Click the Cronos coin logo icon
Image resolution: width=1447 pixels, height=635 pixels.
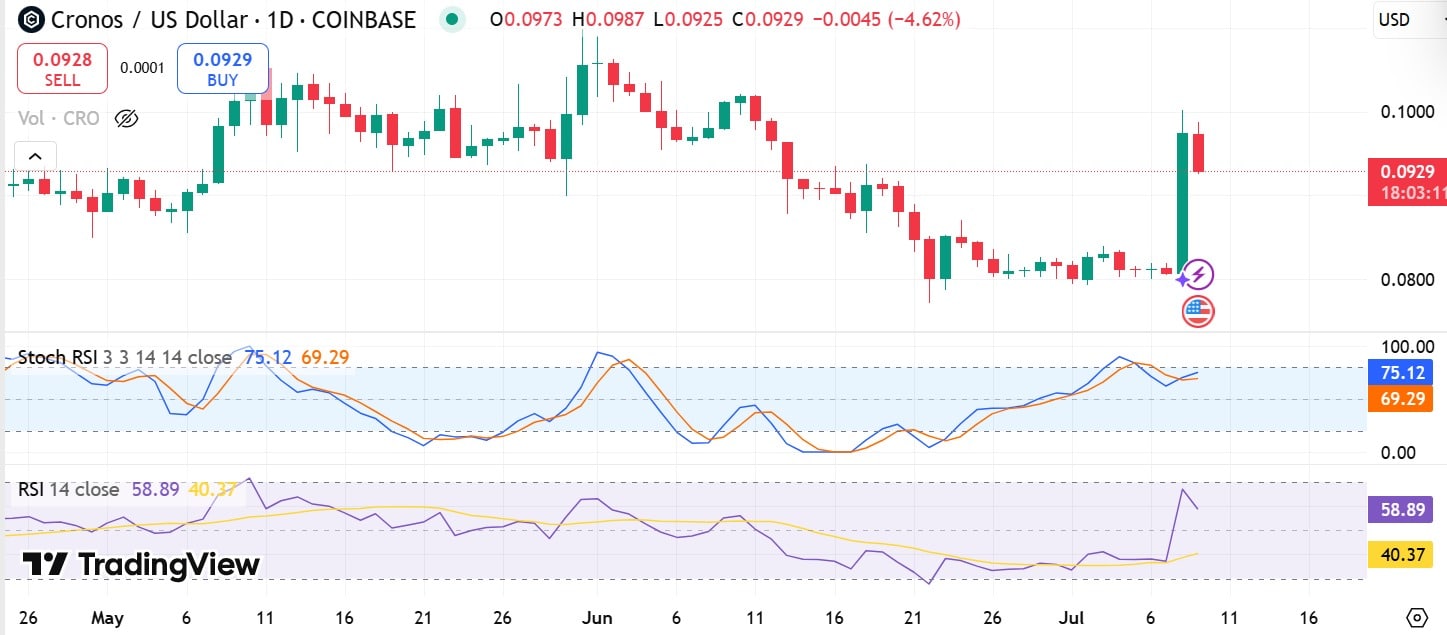point(31,19)
